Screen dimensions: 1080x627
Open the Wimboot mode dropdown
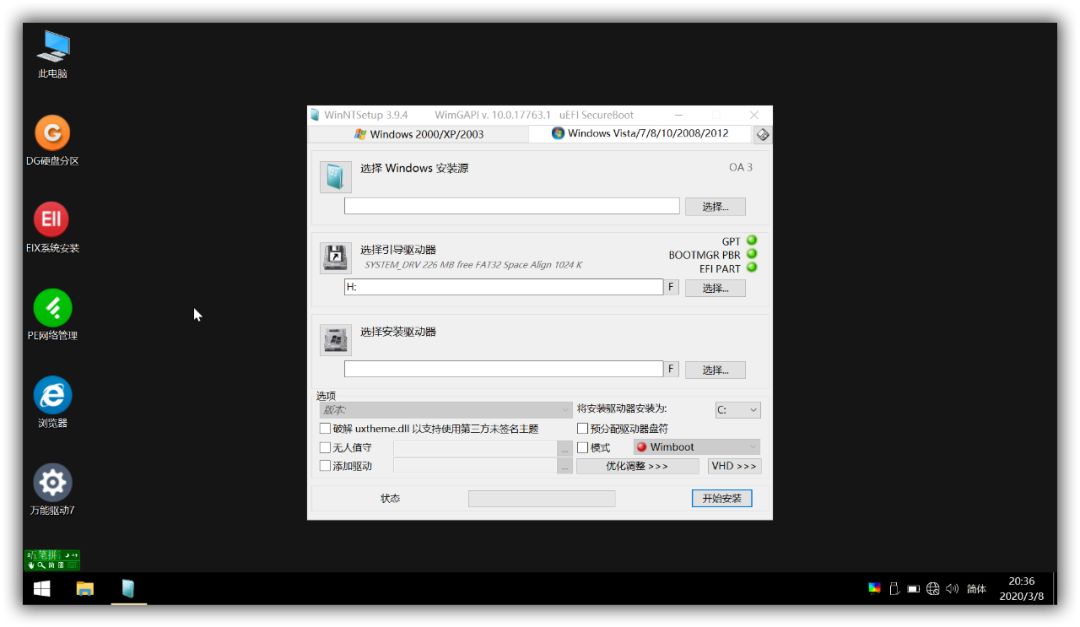click(695, 447)
